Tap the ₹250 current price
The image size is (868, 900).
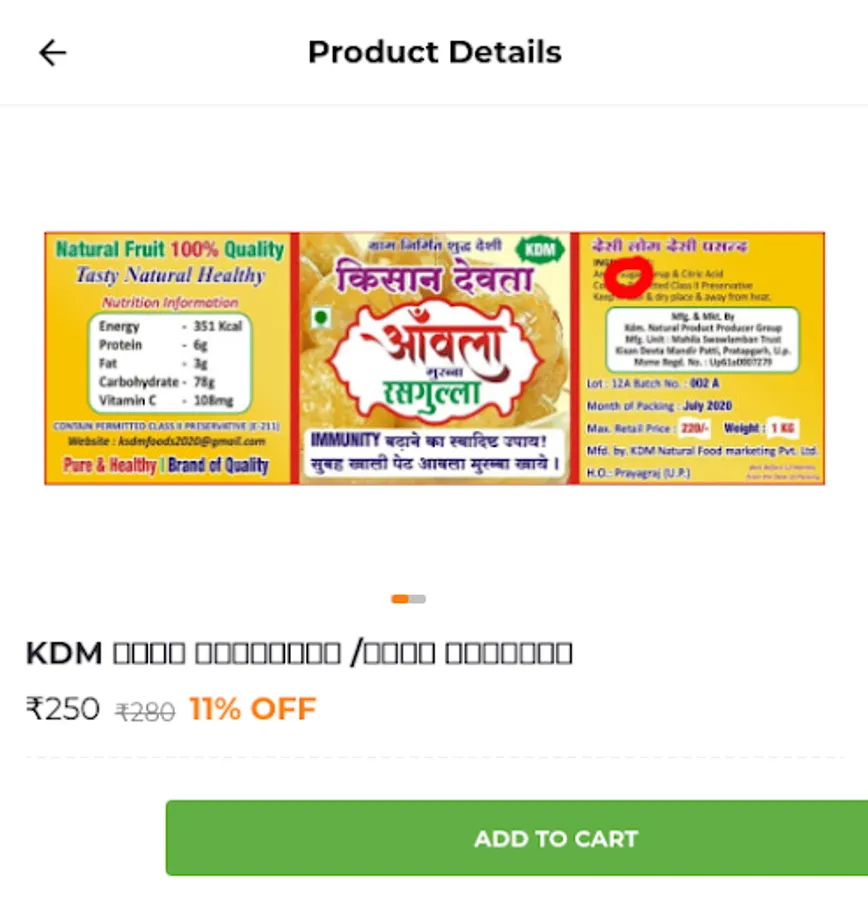(63, 708)
